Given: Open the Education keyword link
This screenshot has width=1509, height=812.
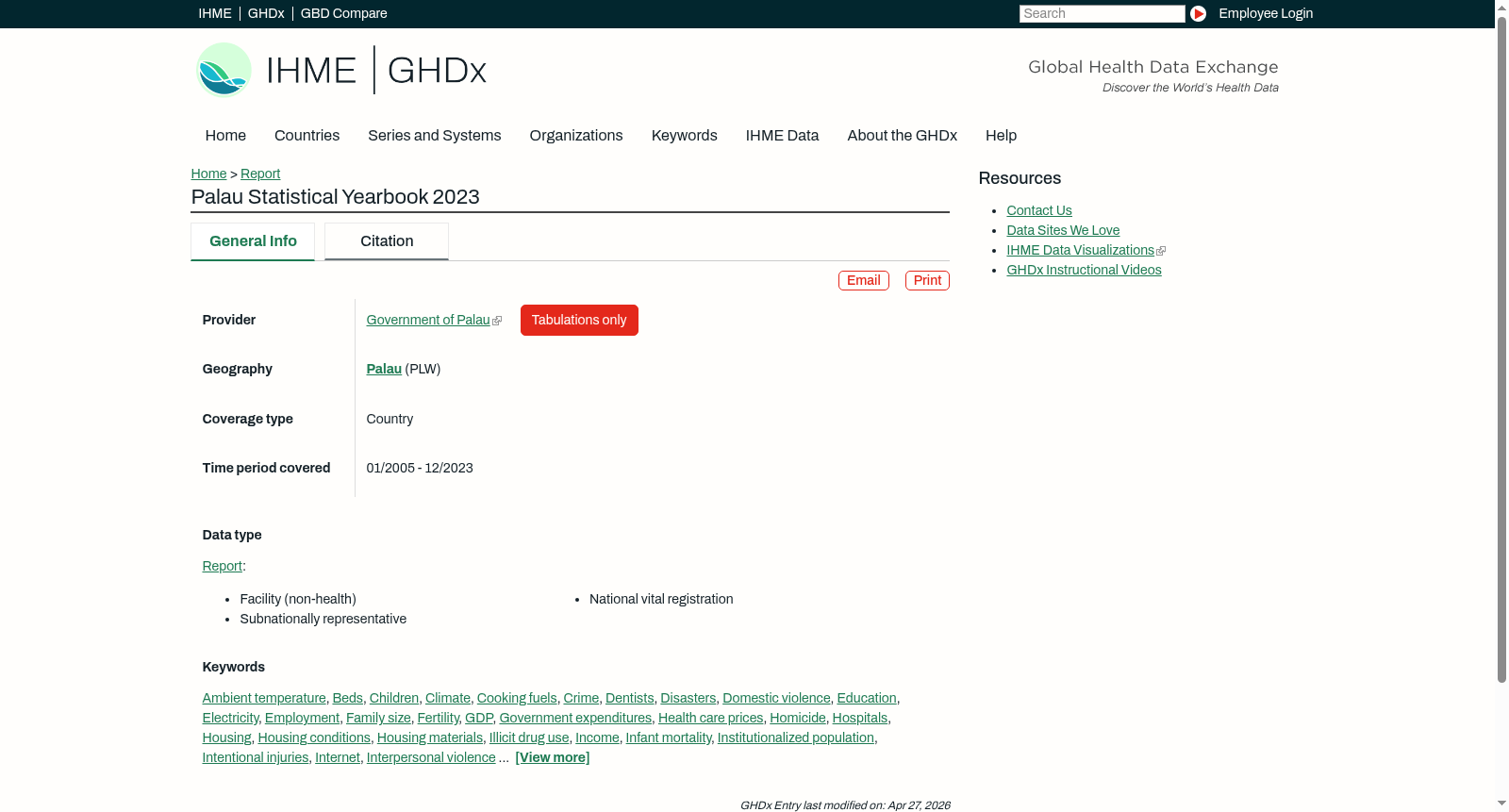Looking at the screenshot, I should pyautogui.click(x=867, y=698).
